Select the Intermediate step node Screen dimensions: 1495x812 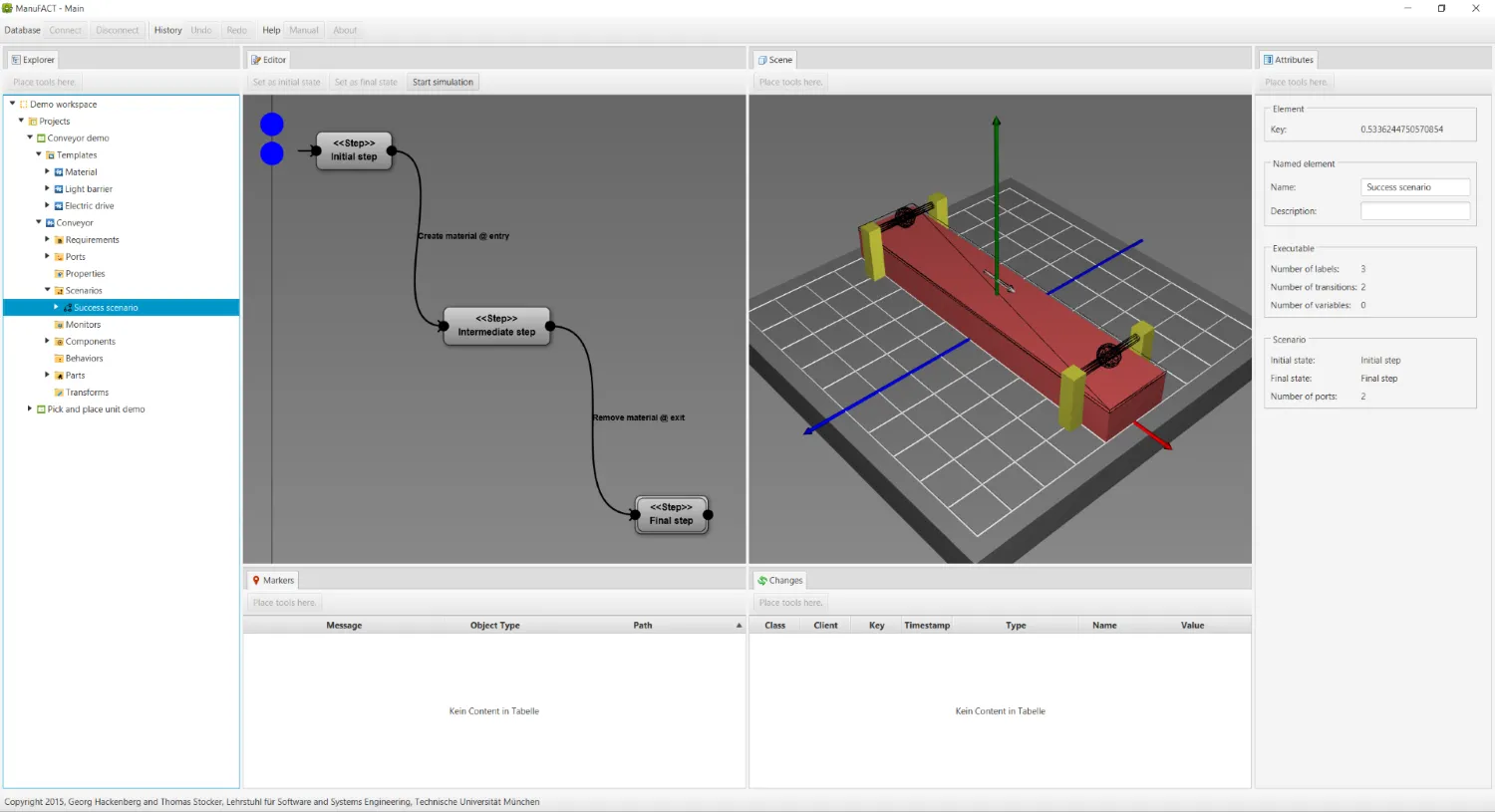496,326
